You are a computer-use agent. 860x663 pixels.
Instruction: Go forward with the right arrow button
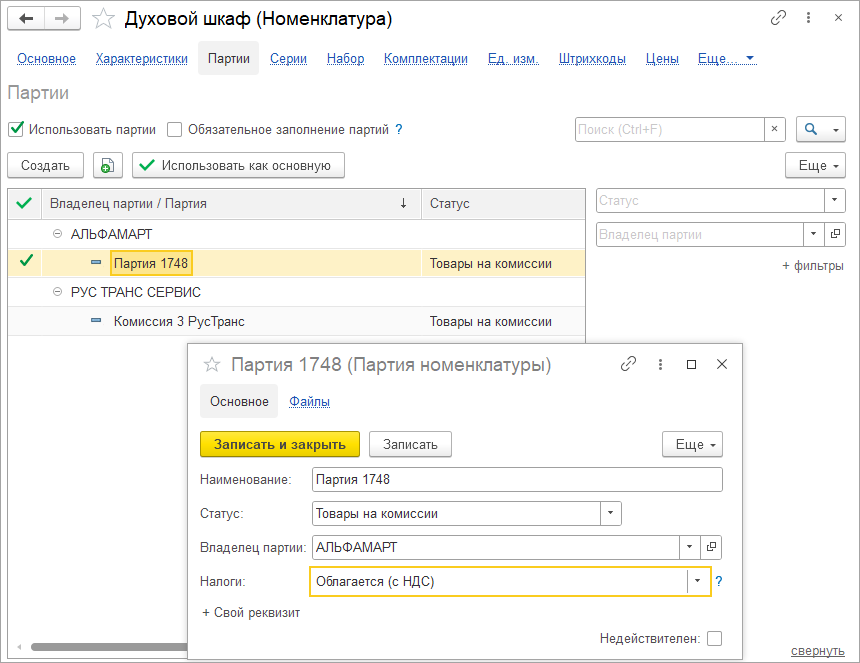click(x=62, y=19)
